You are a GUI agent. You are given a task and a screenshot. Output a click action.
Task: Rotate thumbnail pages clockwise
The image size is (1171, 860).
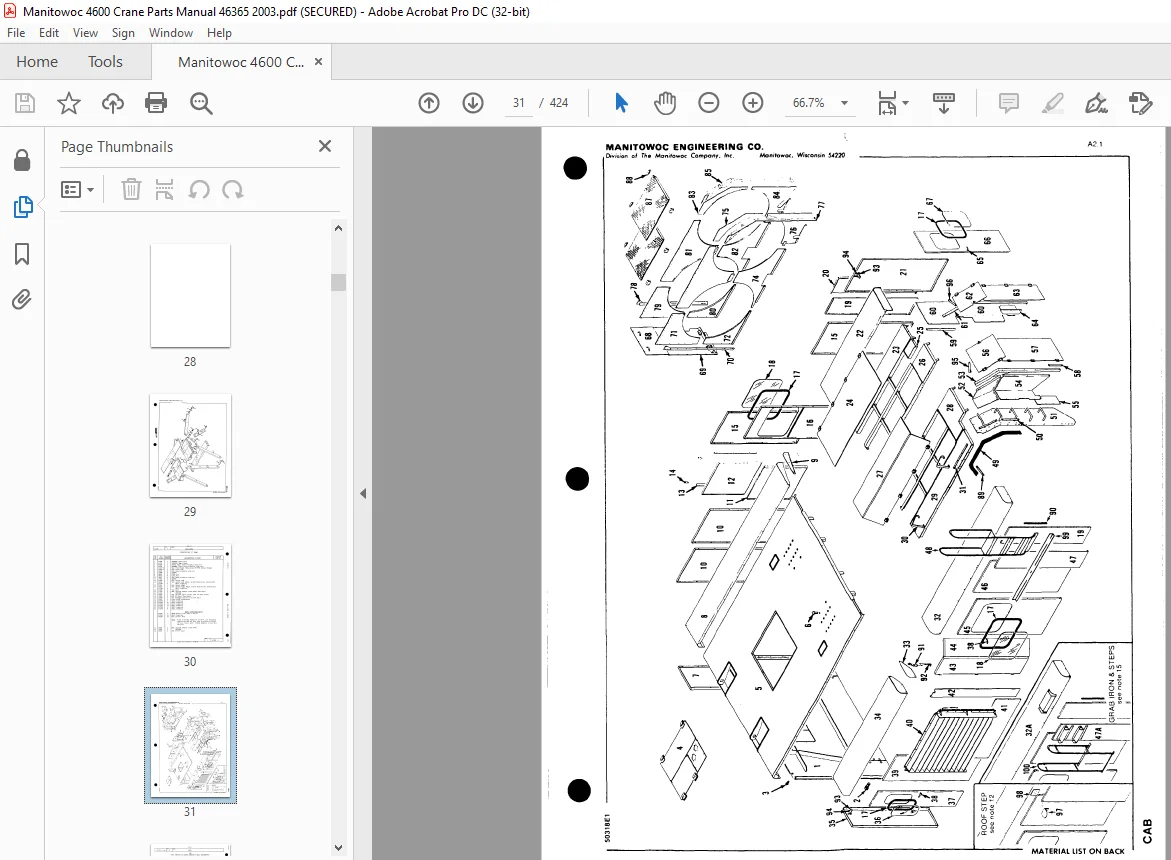click(233, 190)
